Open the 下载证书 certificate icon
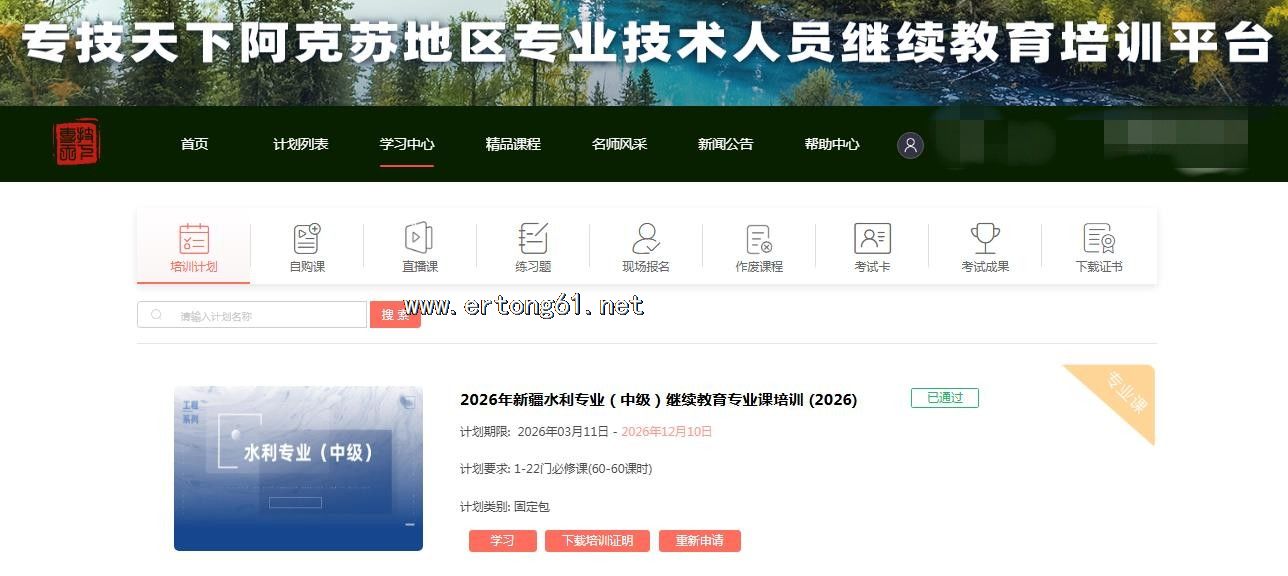Viewport: 1288px width, 576px height. click(x=1099, y=238)
